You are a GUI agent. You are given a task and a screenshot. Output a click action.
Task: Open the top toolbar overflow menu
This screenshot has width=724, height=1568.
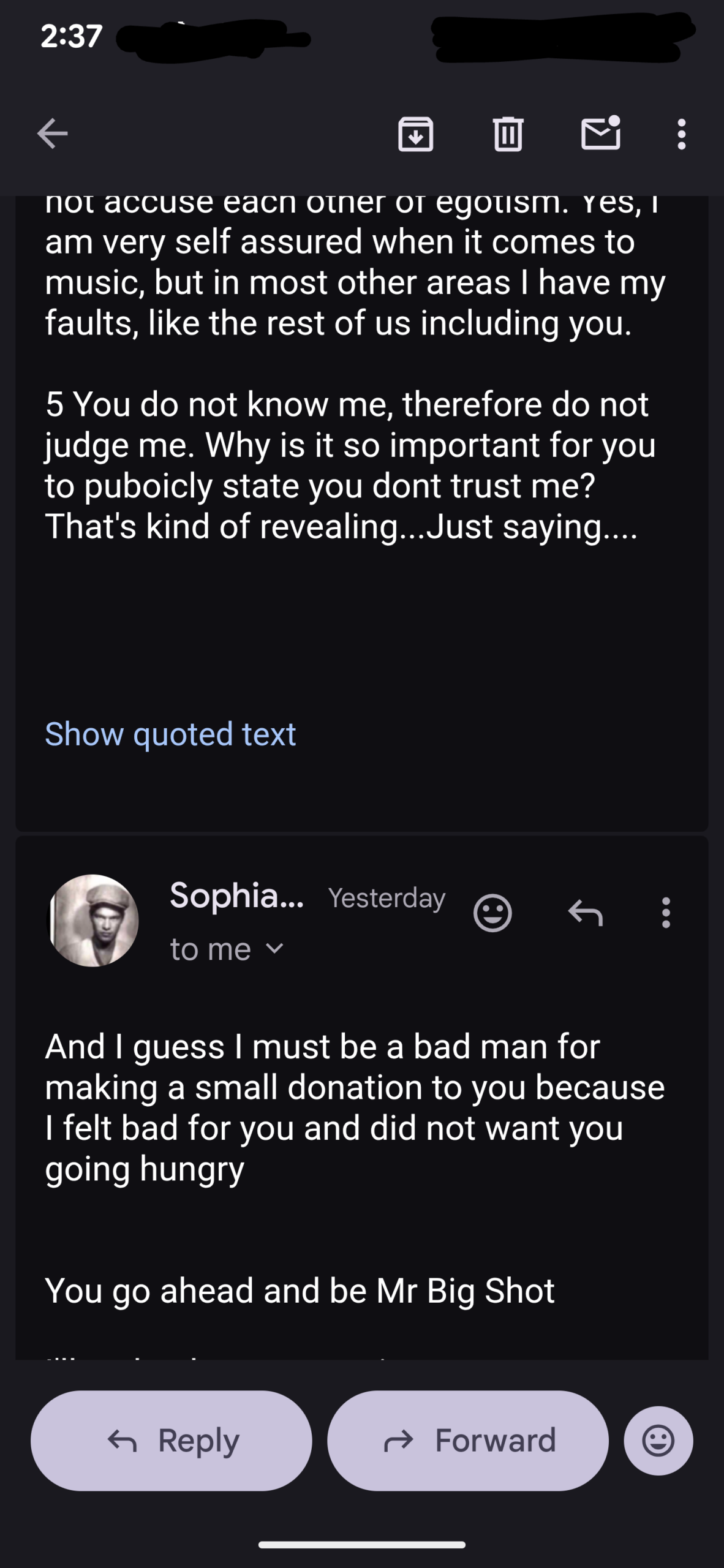[x=681, y=134]
